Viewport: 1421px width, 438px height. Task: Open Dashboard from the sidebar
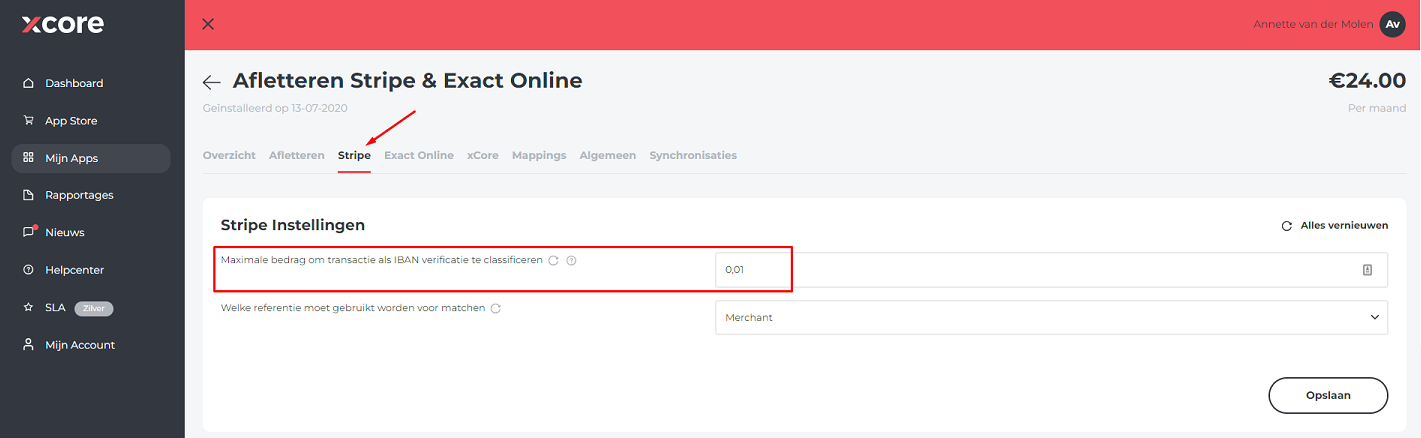click(x=74, y=83)
